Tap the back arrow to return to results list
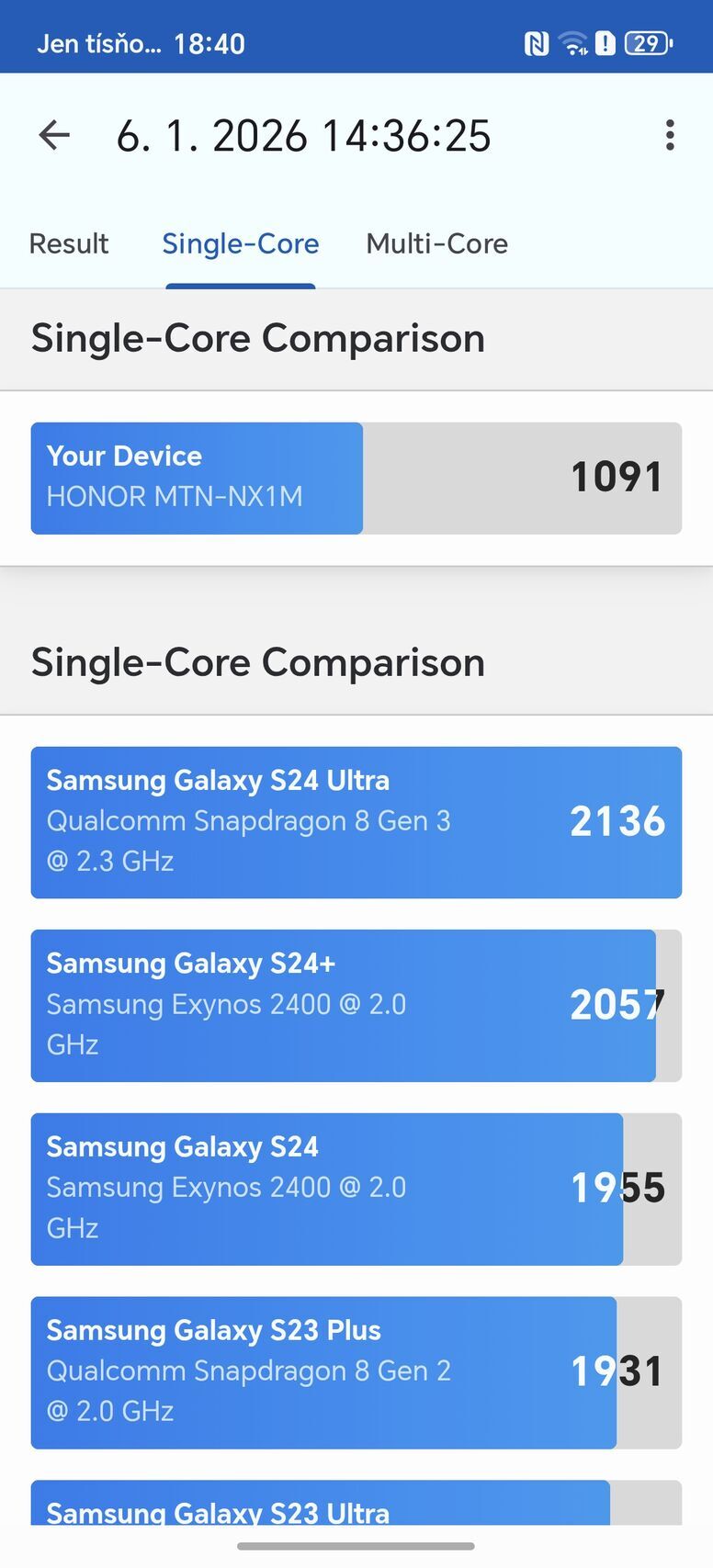The width and height of the screenshot is (713, 1568). click(54, 134)
